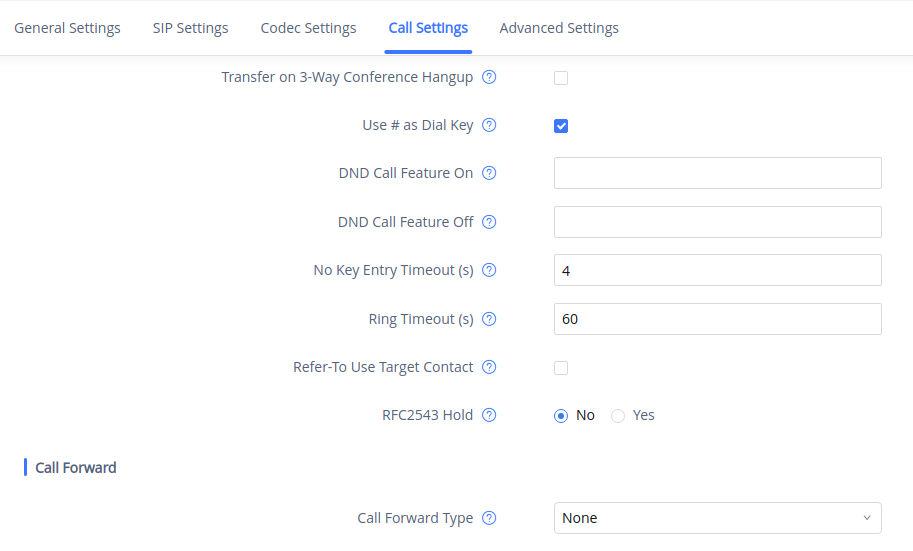Click help icon for DND Call Feature On
This screenshot has width=913, height=551.
tap(490, 173)
